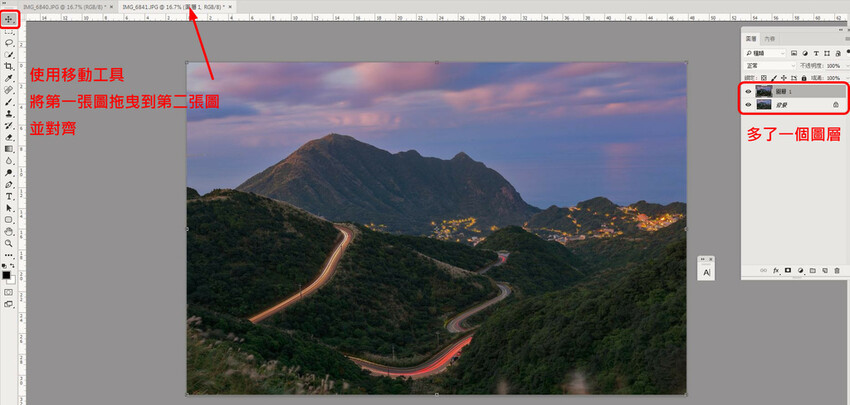This screenshot has width=850, height=405.
Task: Select the Lasso tool
Action: (9, 42)
